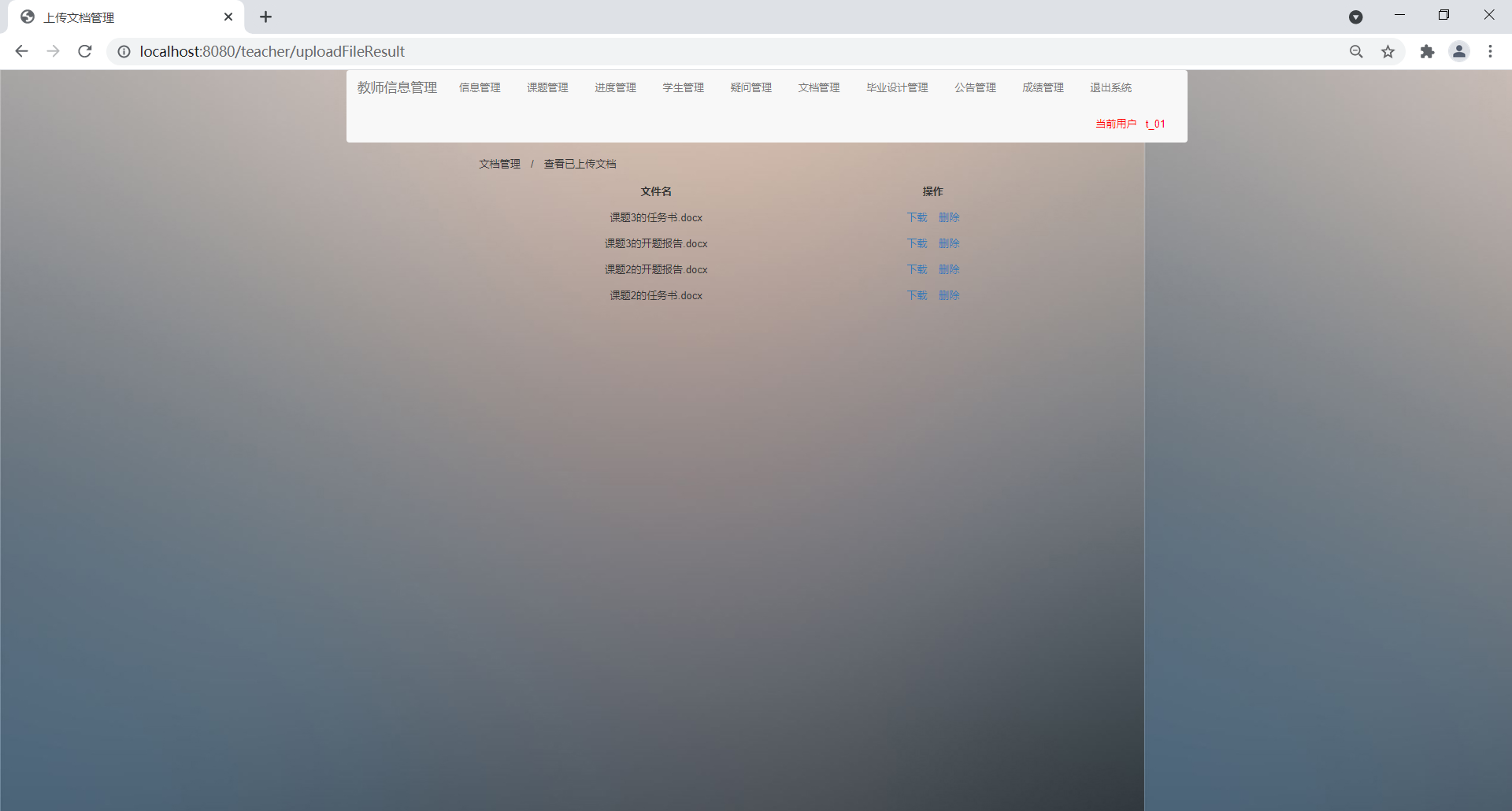1512x811 pixels.
Task: Click the browser back arrow
Action: pyautogui.click(x=21, y=51)
